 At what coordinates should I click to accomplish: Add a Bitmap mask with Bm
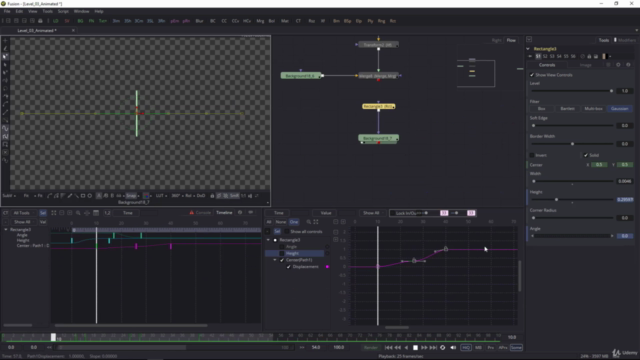click(x=336, y=21)
